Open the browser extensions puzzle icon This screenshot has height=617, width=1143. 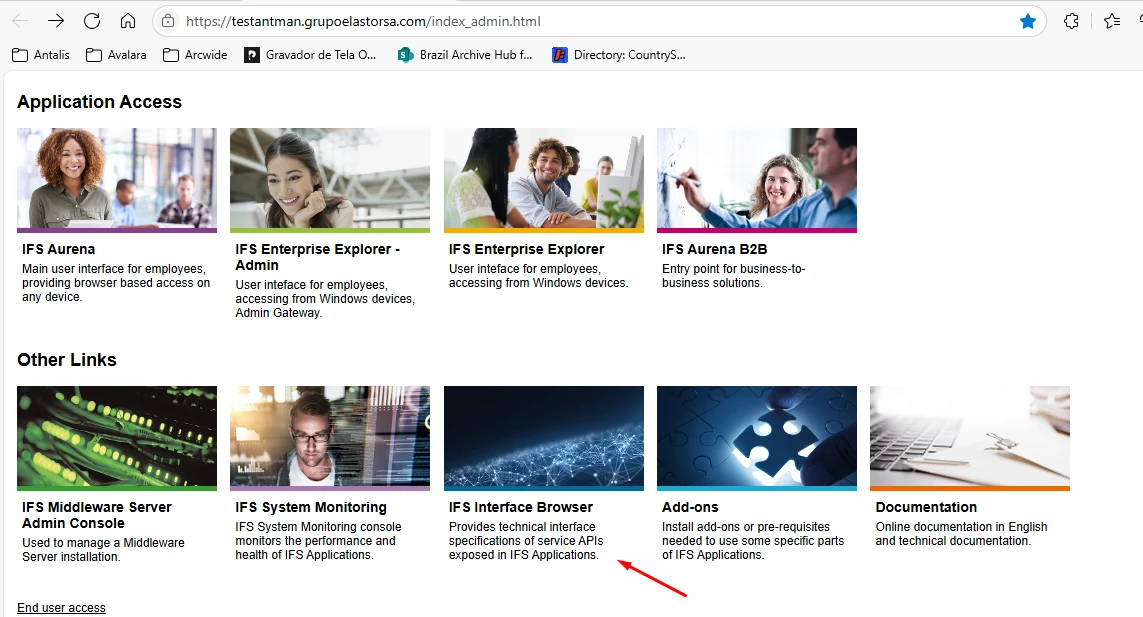[1071, 21]
